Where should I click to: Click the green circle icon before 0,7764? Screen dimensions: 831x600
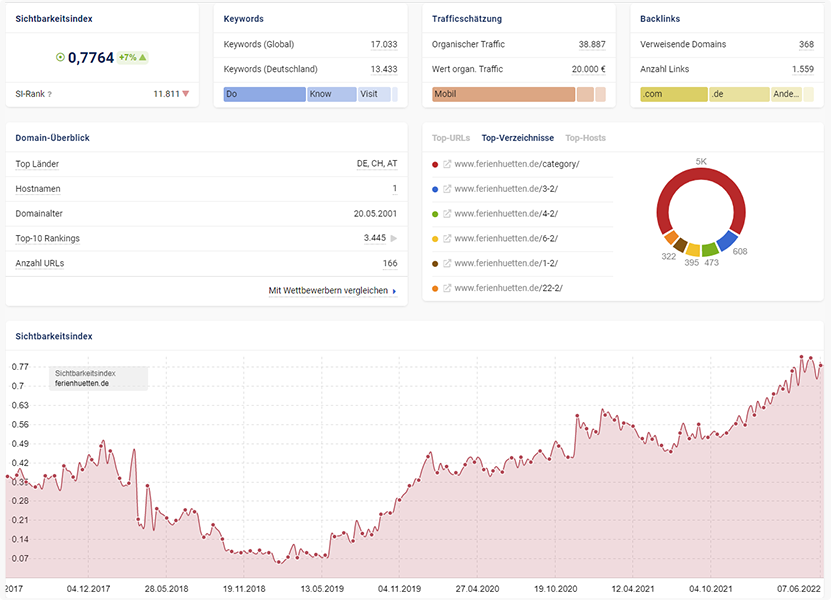[60, 57]
